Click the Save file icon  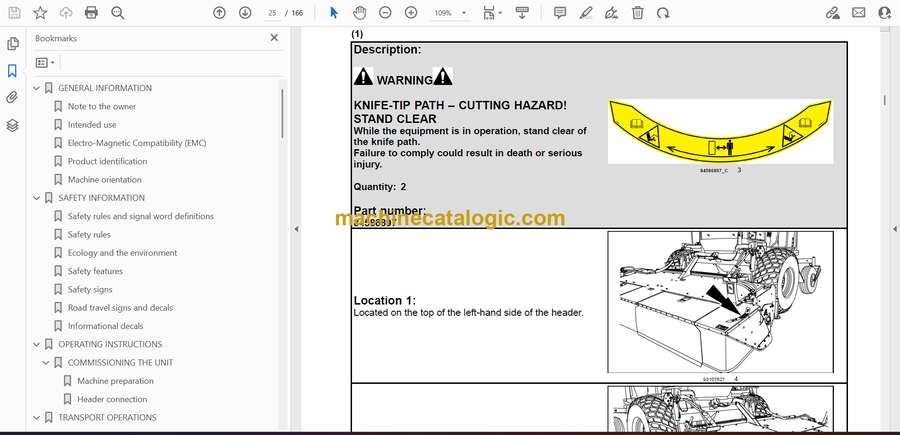click(x=14, y=13)
